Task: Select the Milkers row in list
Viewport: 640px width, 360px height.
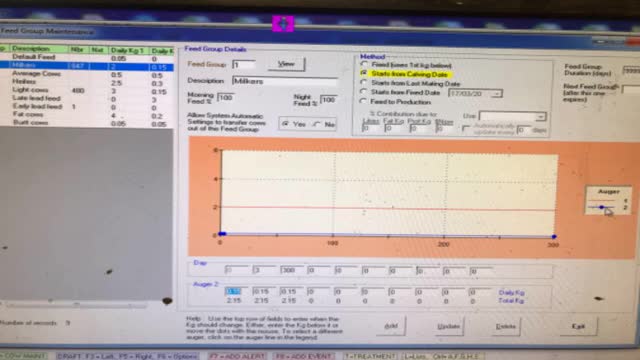Action: pos(87,66)
